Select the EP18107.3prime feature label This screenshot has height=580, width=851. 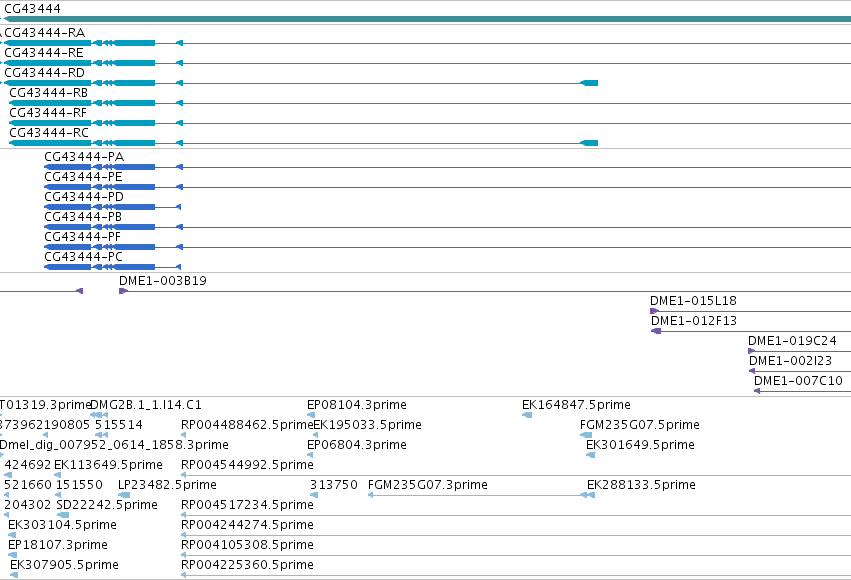58,546
